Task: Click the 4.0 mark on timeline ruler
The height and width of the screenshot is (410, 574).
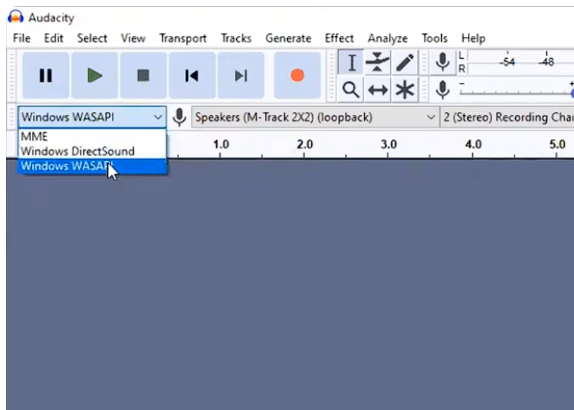Action: 473,145
